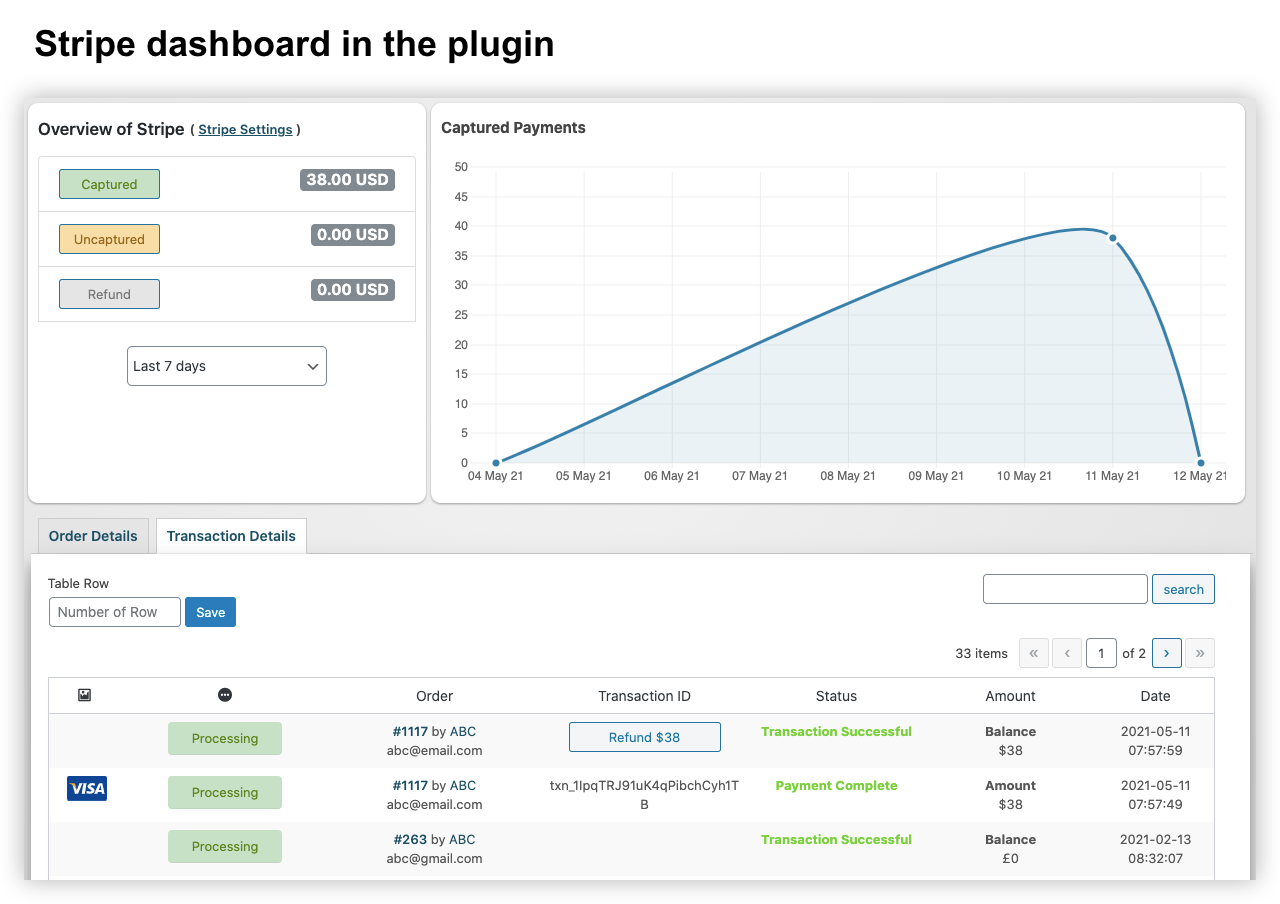Viewport: 1280px width, 904px height.
Task: Go to next page arrow
Action: (x=1167, y=653)
